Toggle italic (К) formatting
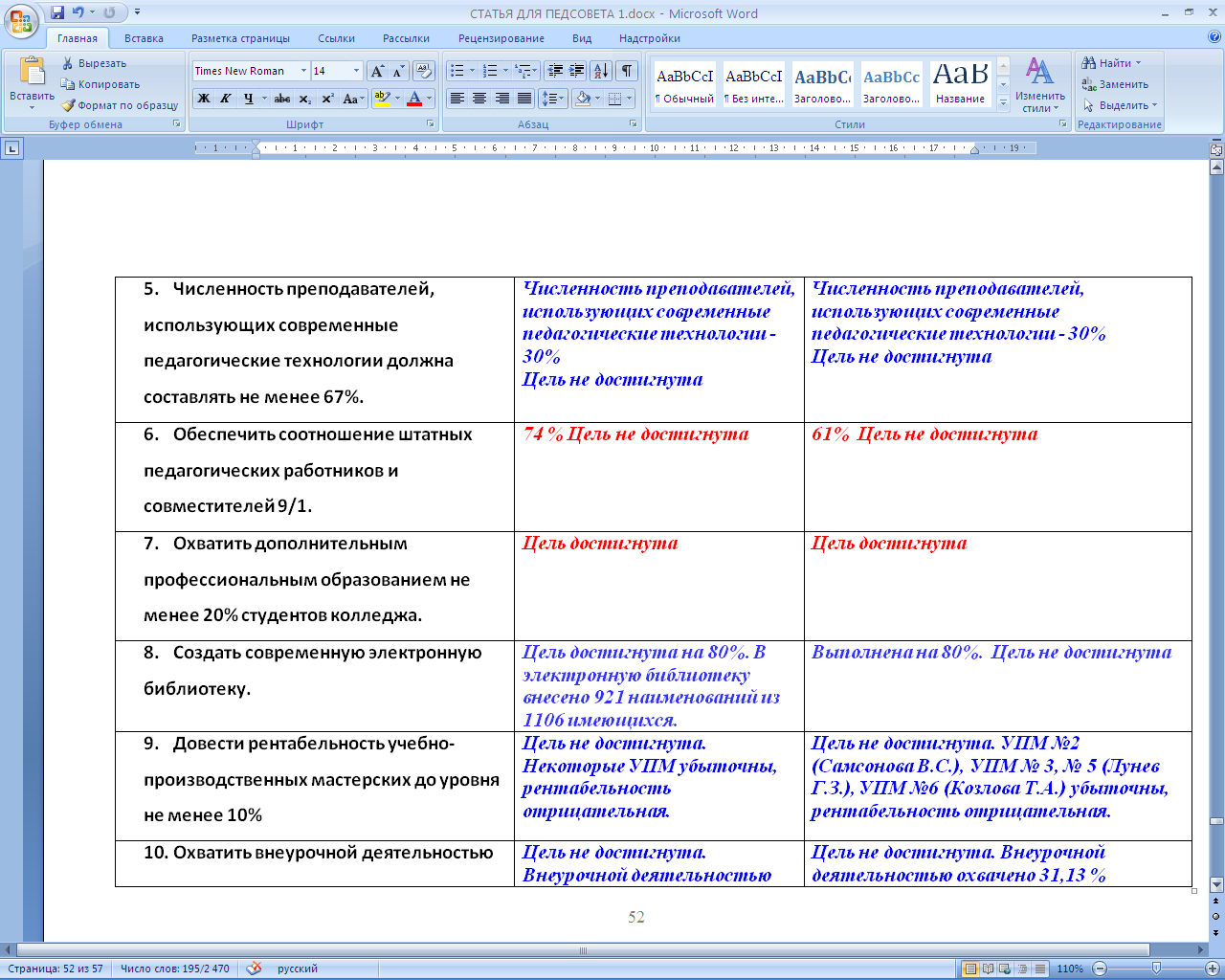The height and width of the screenshot is (980, 1225). pos(226,99)
